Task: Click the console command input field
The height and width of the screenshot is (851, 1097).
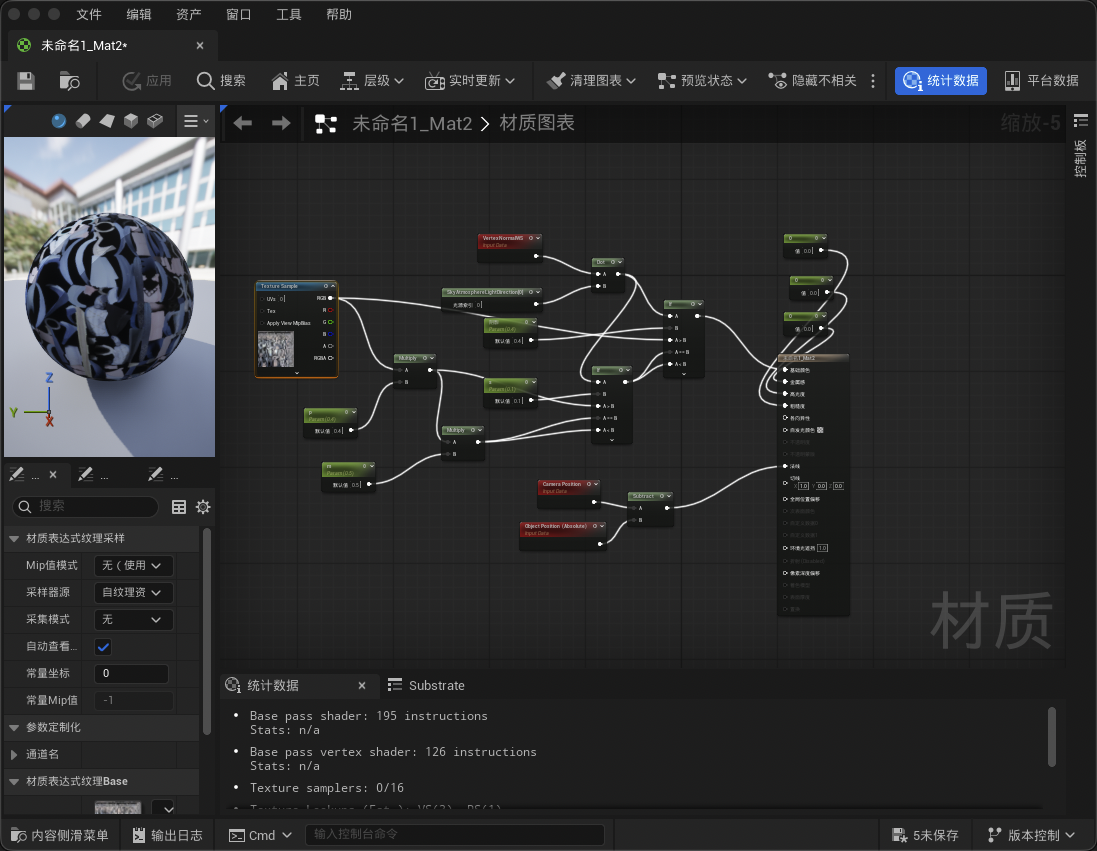Action: [455, 834]
